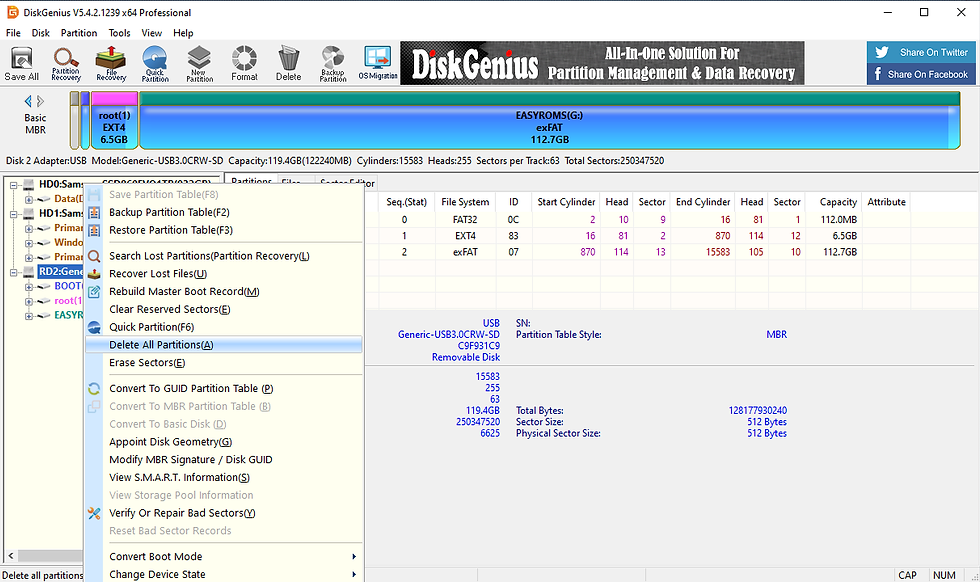Click the Rebuild Master Boot Record icon
Image resolution: width=980 pixels, height=582 pixels.
(94, 291)
